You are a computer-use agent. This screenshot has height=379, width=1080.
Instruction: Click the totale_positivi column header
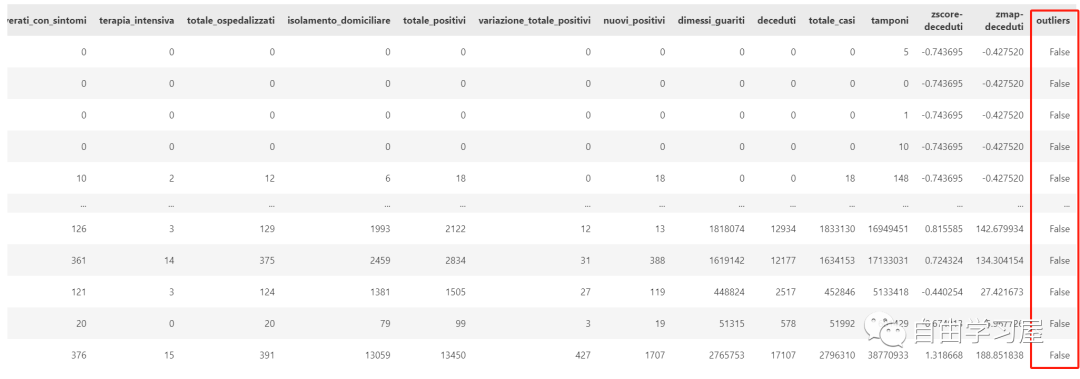pyautogui.click(x=434, y=21)
